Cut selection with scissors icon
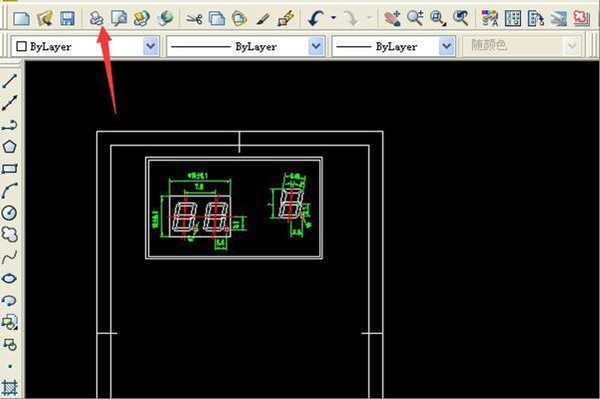The width and height of the screenshot is (600, 399). [x=194, y=18]
